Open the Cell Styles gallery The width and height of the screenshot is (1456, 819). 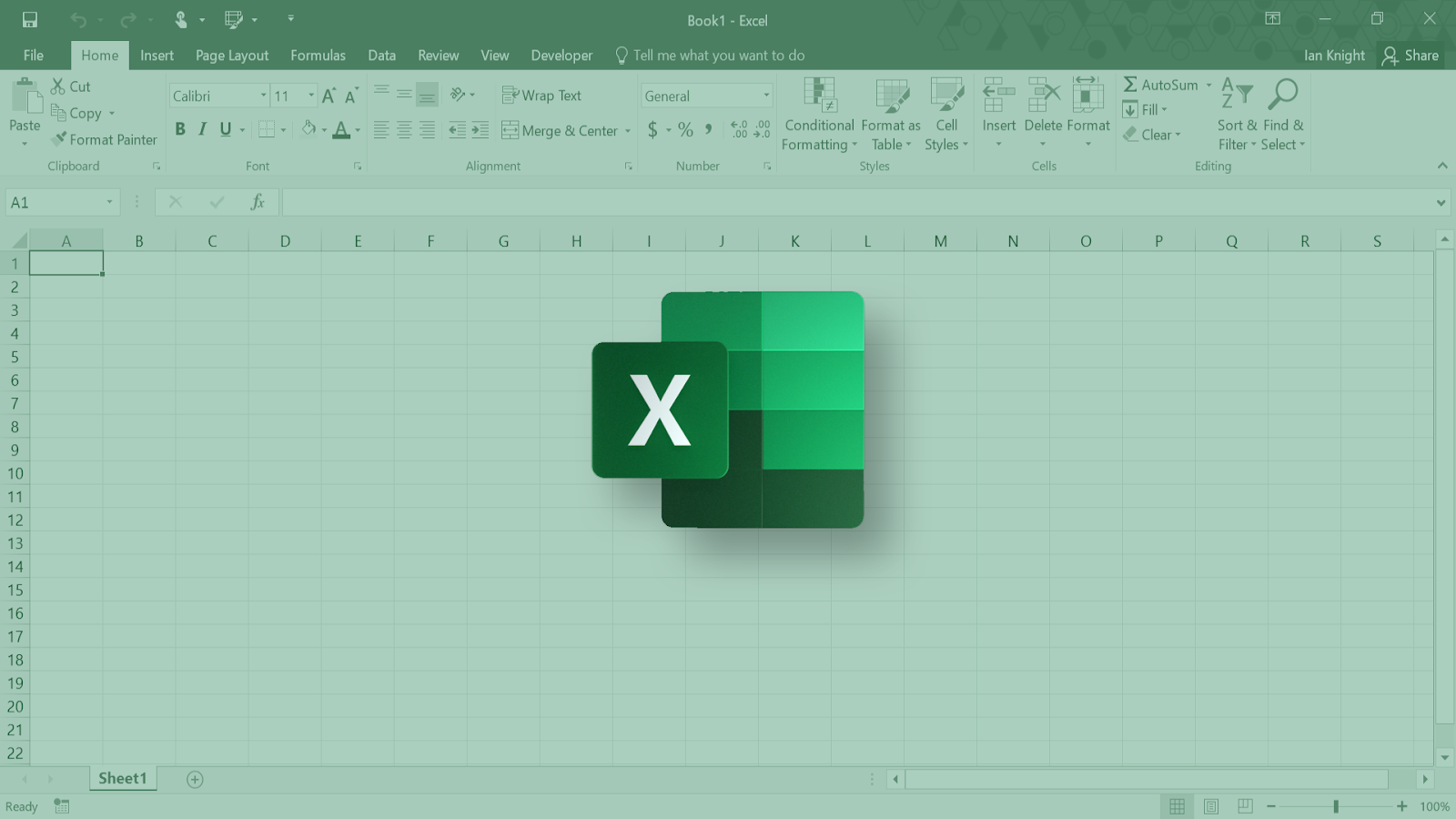946,116
